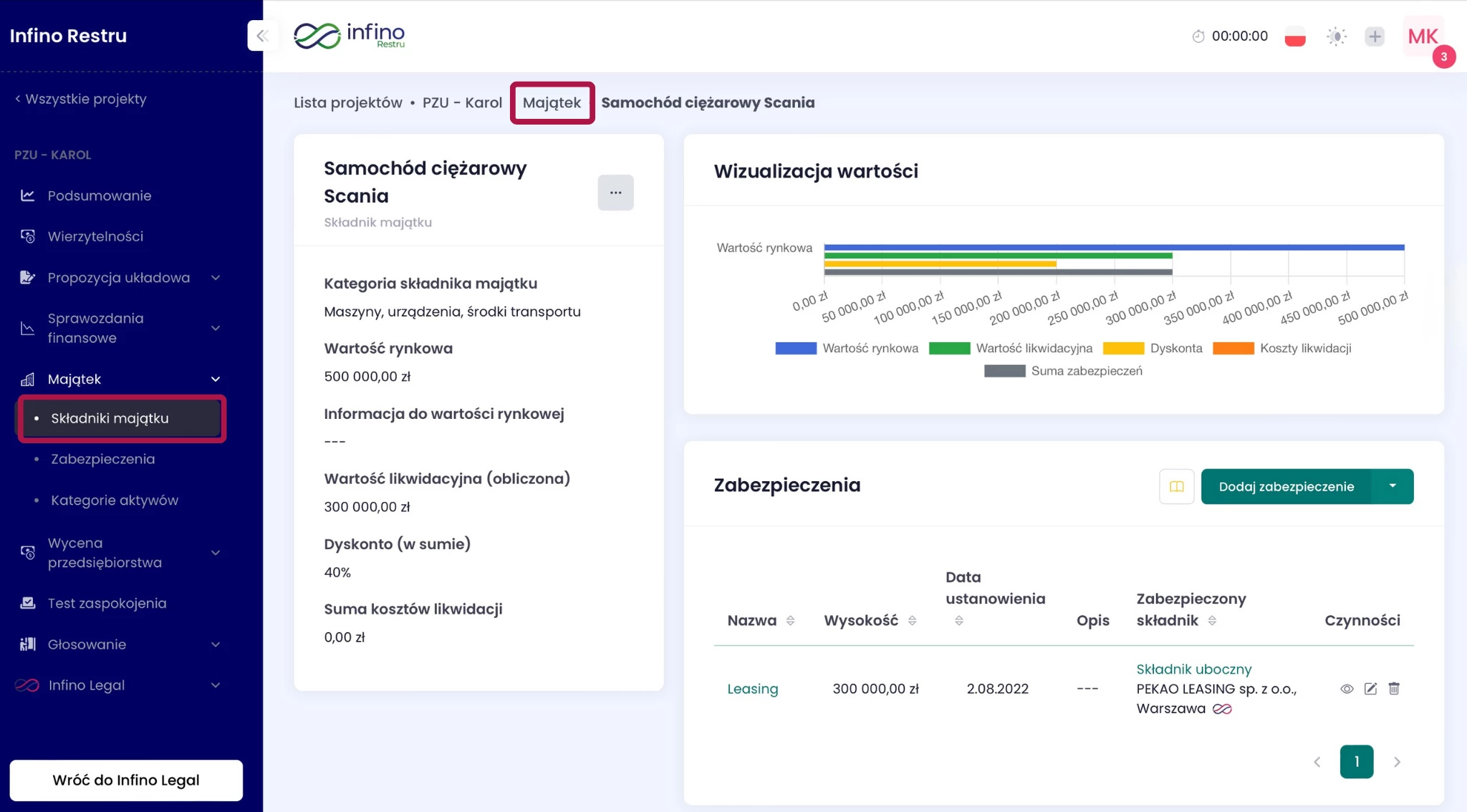Image resolution: width=1467 pixels, height=812 pixels.
Task: Click blue Wartość rynkowa legend swatch
Action: pos(795,349)
